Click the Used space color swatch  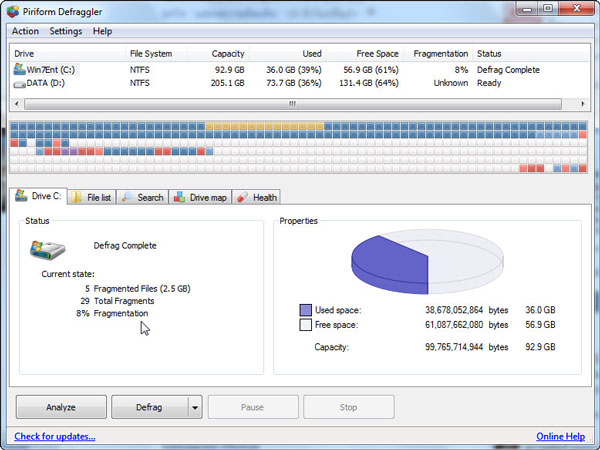(x=305, y=311)
